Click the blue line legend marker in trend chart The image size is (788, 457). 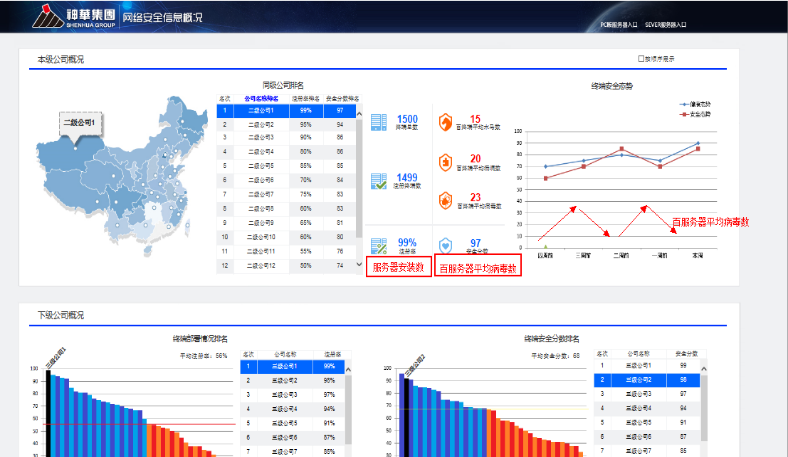click(684, 105)
